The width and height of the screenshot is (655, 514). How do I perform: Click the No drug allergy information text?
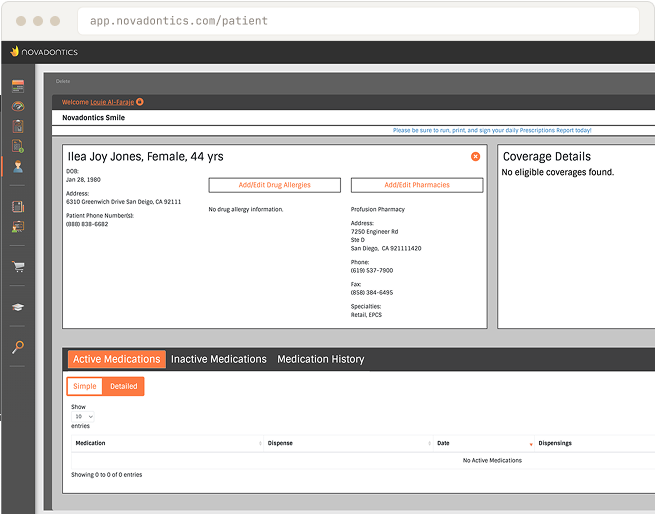coord(246,209)
